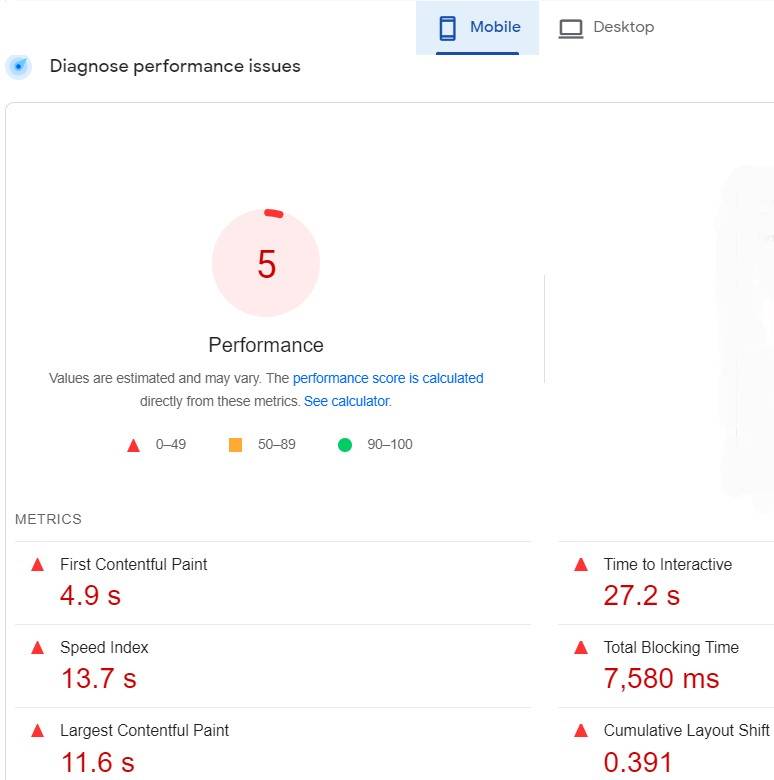The image size is (774, 780).
Task: Click the '4.9 s' value
Action: tap(91, 595)
